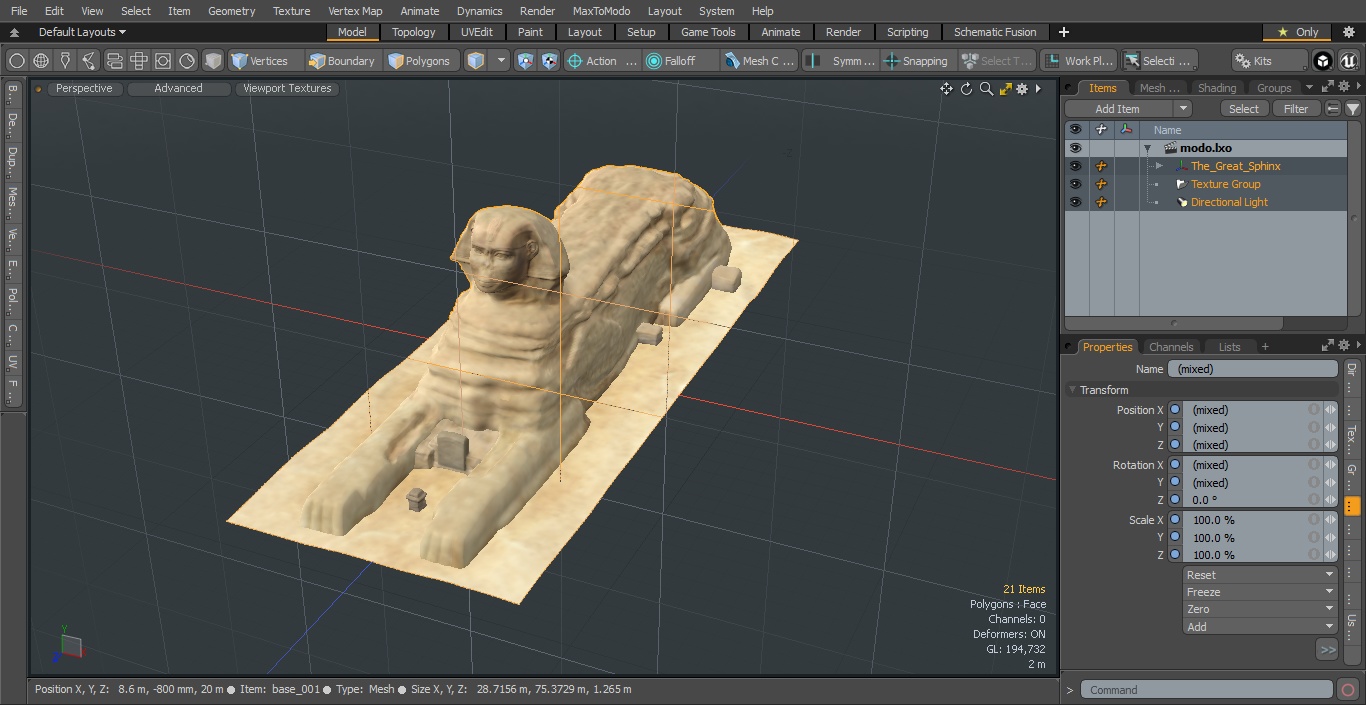Open layout settings gear at top right

click(x=1348, y=32)
